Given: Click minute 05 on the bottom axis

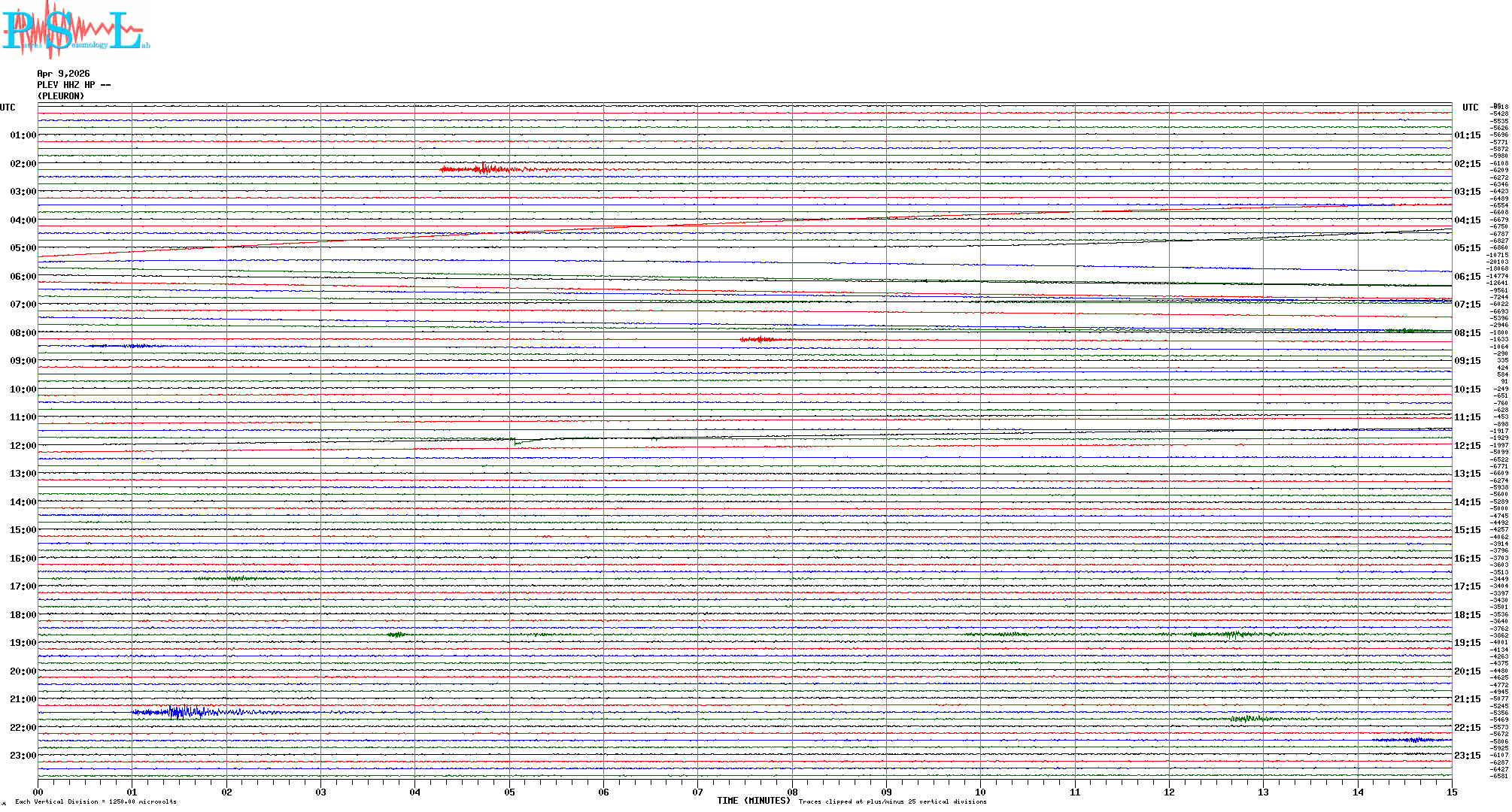Looking at the screenshot, I should coord(509,792).
